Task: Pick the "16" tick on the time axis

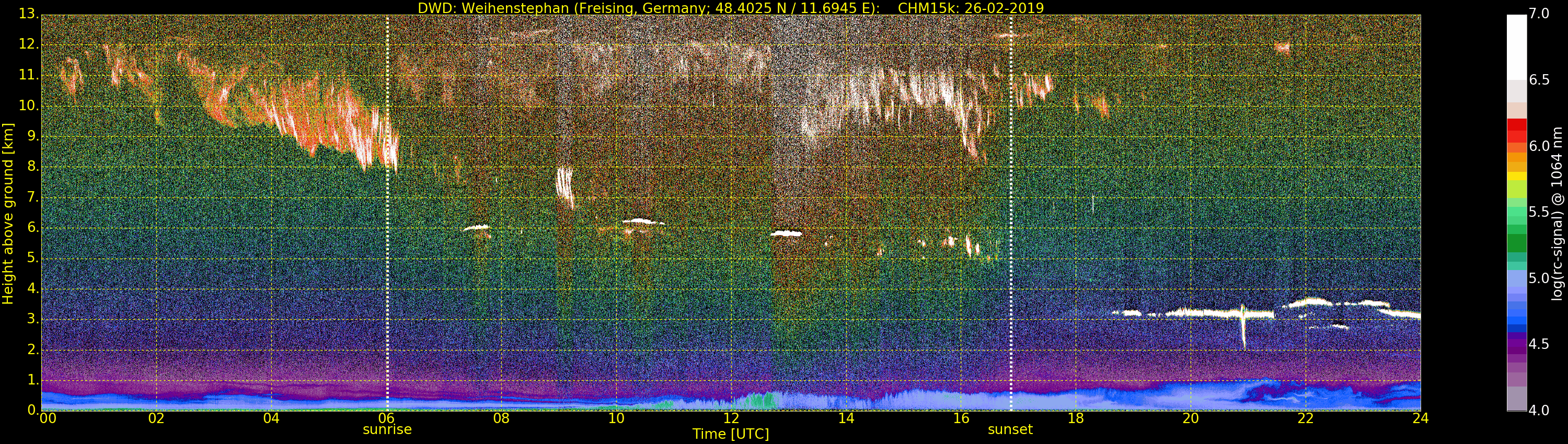Action: click(x=961, y=418)
